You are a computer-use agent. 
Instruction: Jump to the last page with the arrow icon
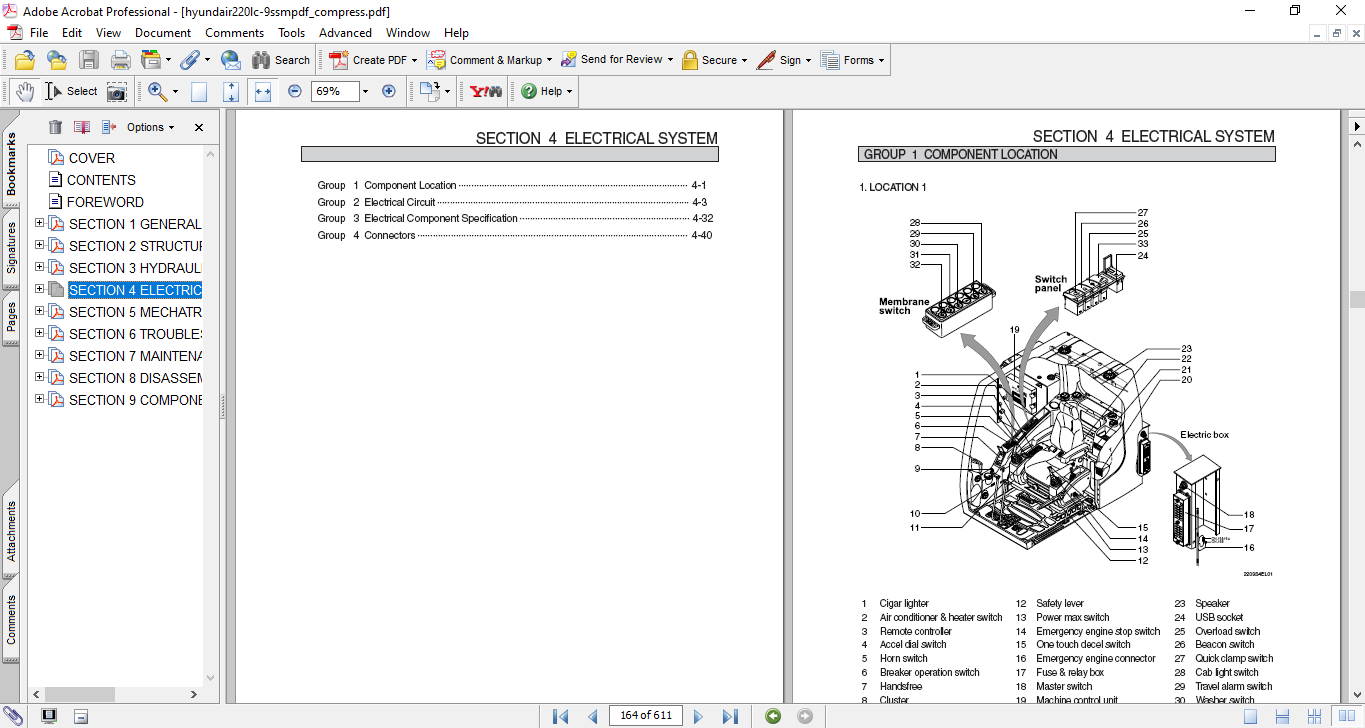point(730,716)
